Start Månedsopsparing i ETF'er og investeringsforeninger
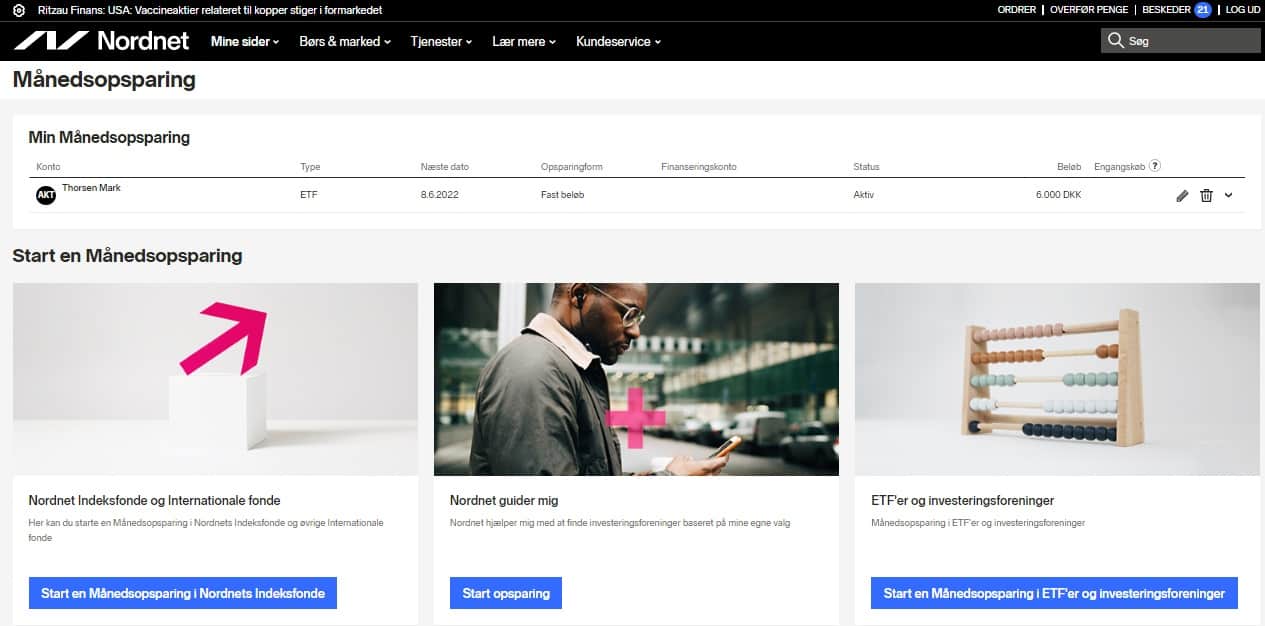Image resolution: width=1265 pixels, height=626 pixels. point(1055,592)
